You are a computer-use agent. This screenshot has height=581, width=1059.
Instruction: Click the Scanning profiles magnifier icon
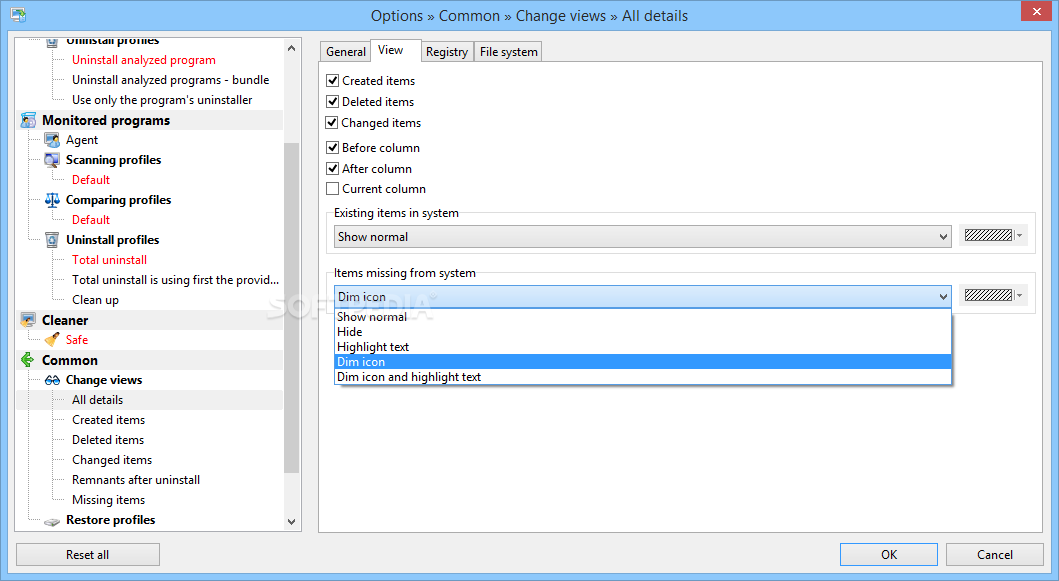click(x=52, y=160)
